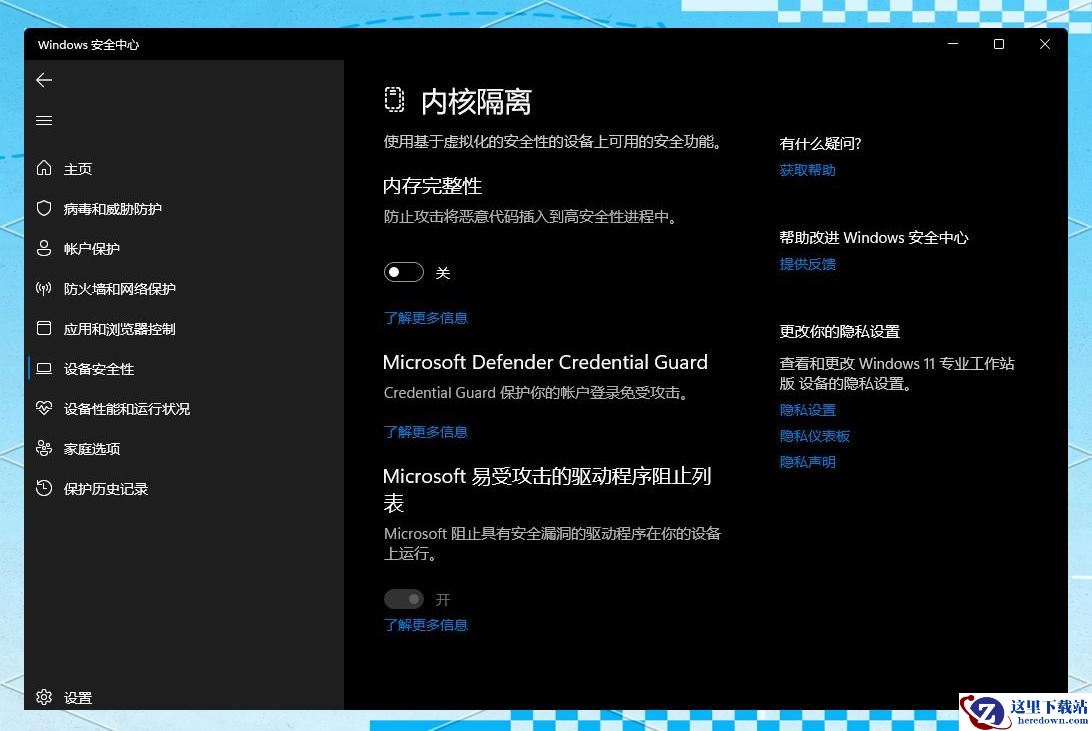Click the 获取帮助 link
The image size is (1092, 731).
pyautogui.click(x=807, y=171)
